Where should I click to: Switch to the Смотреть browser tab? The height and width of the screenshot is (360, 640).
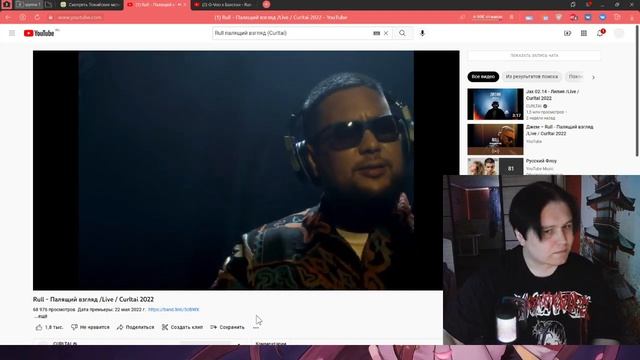click(x=90, y=4)
